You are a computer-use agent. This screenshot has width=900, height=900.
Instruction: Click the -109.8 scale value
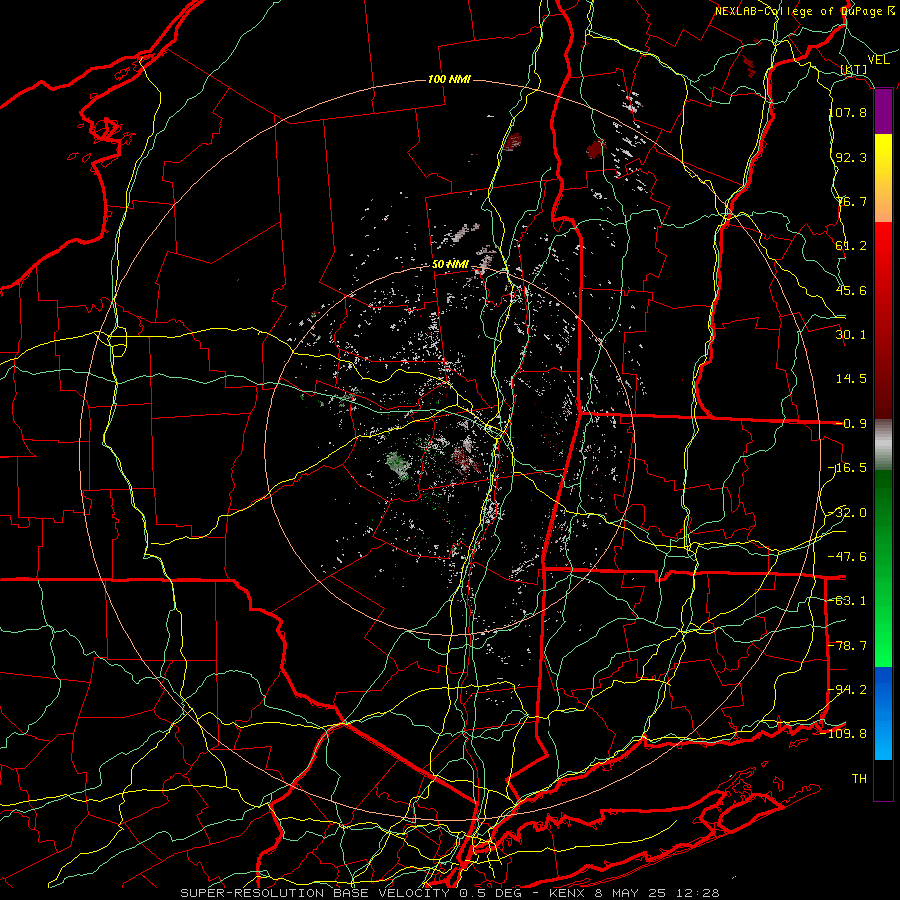tap(844, 734)
